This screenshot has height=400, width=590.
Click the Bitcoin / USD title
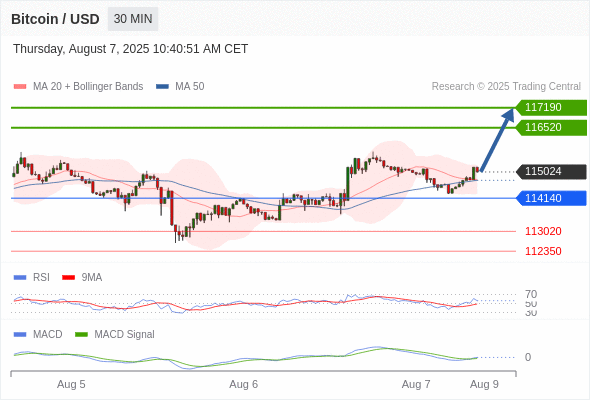[x=55, y=19]
